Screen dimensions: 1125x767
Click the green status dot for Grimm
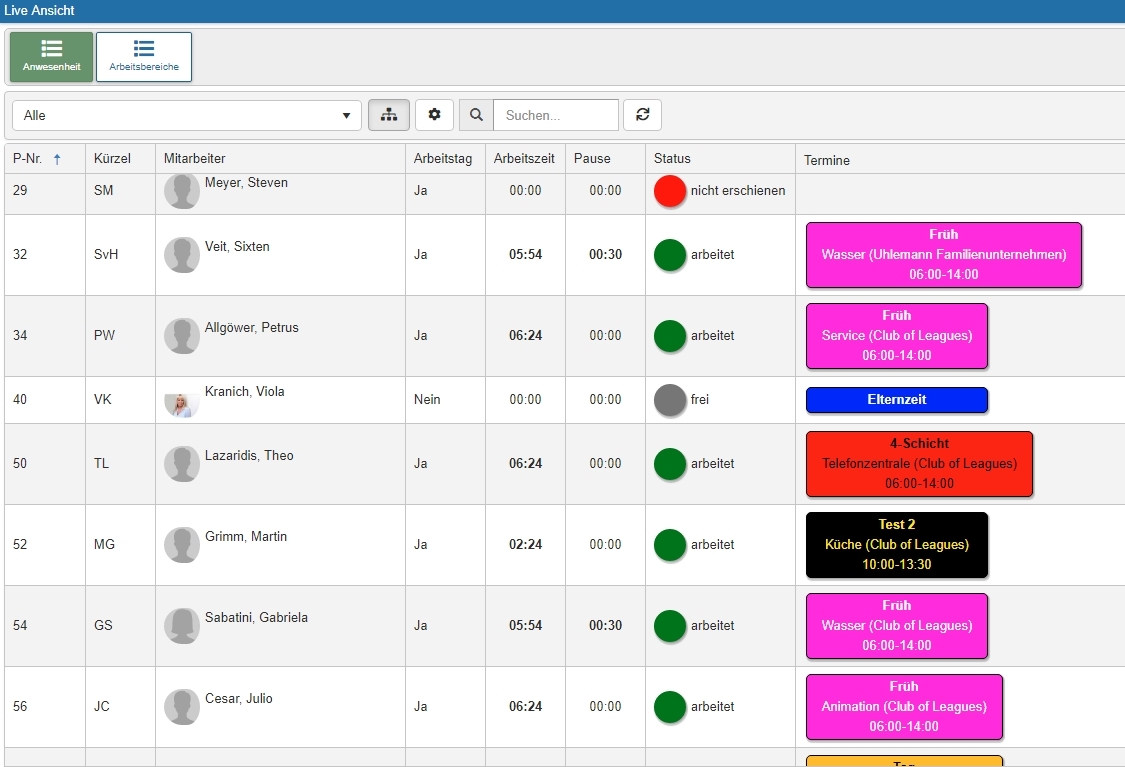coord(670,545)
